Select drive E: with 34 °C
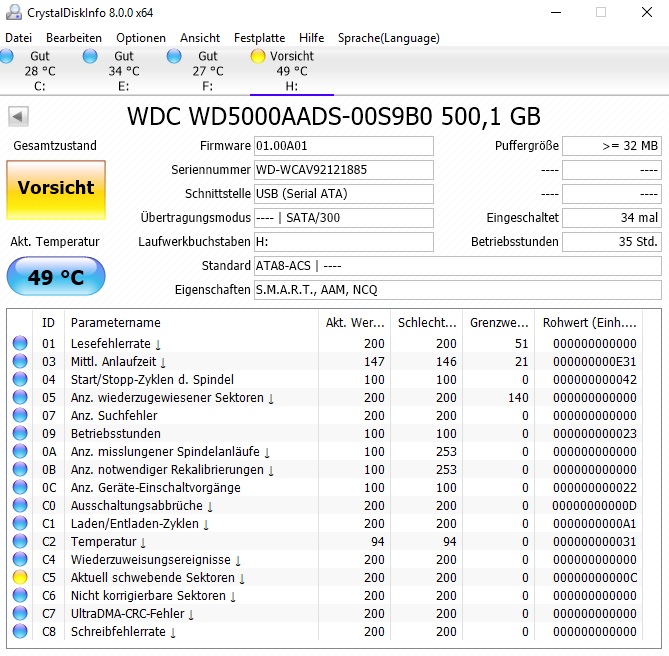 (x=124, y=71)
